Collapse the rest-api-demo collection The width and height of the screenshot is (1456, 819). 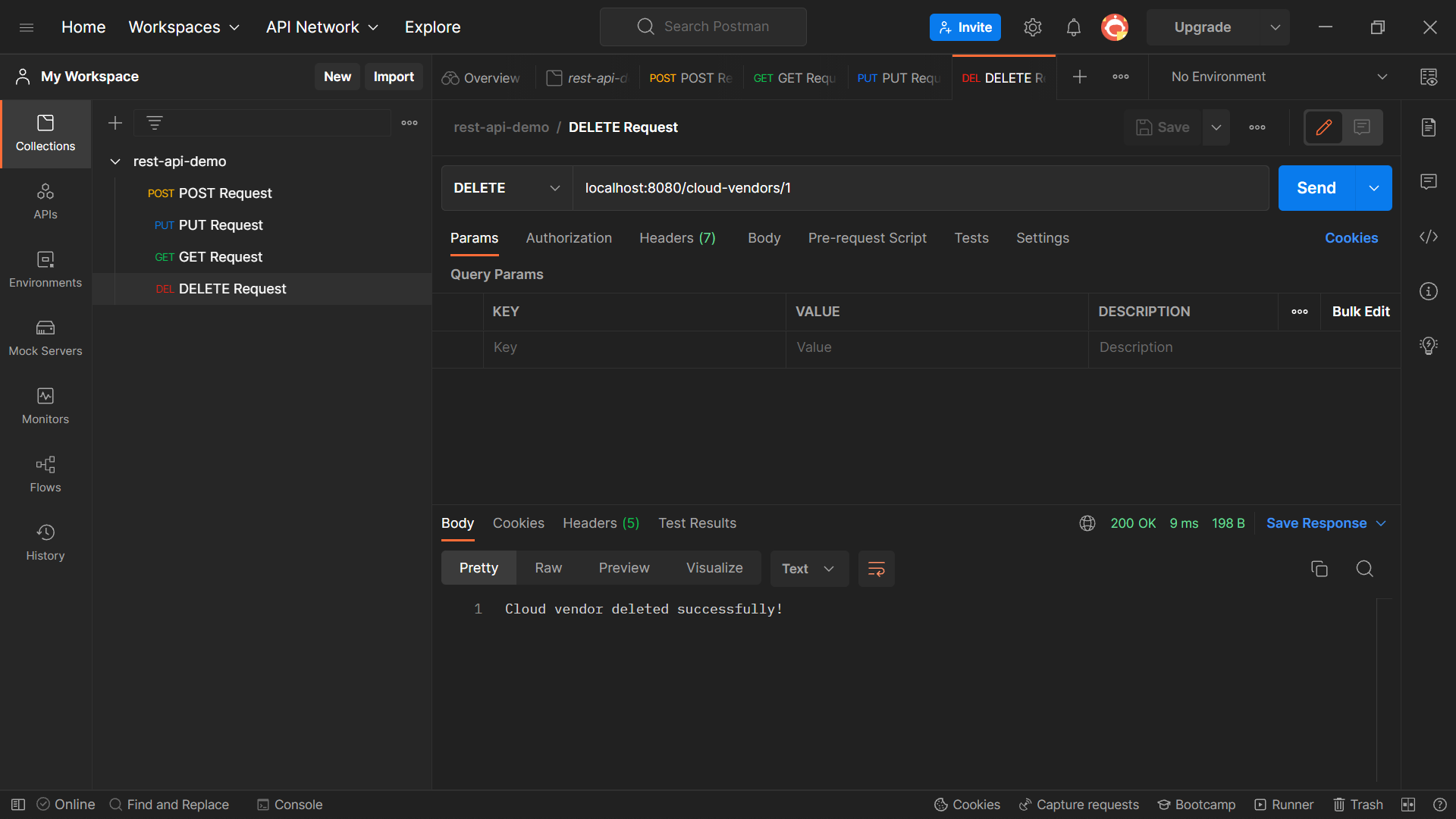tap(115, 161)
